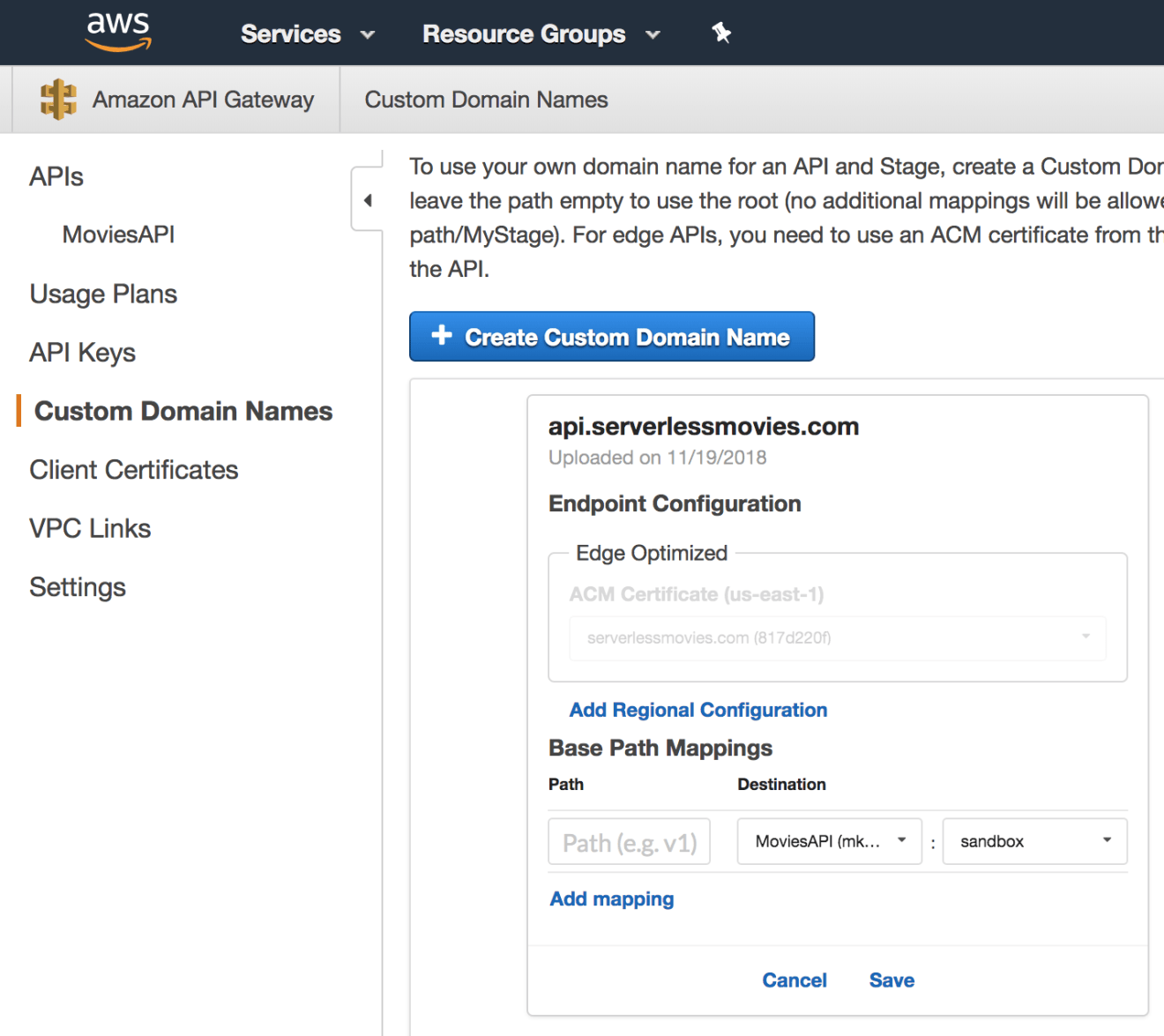Select MoviesAPI in the sidebar

click(118, 235)
